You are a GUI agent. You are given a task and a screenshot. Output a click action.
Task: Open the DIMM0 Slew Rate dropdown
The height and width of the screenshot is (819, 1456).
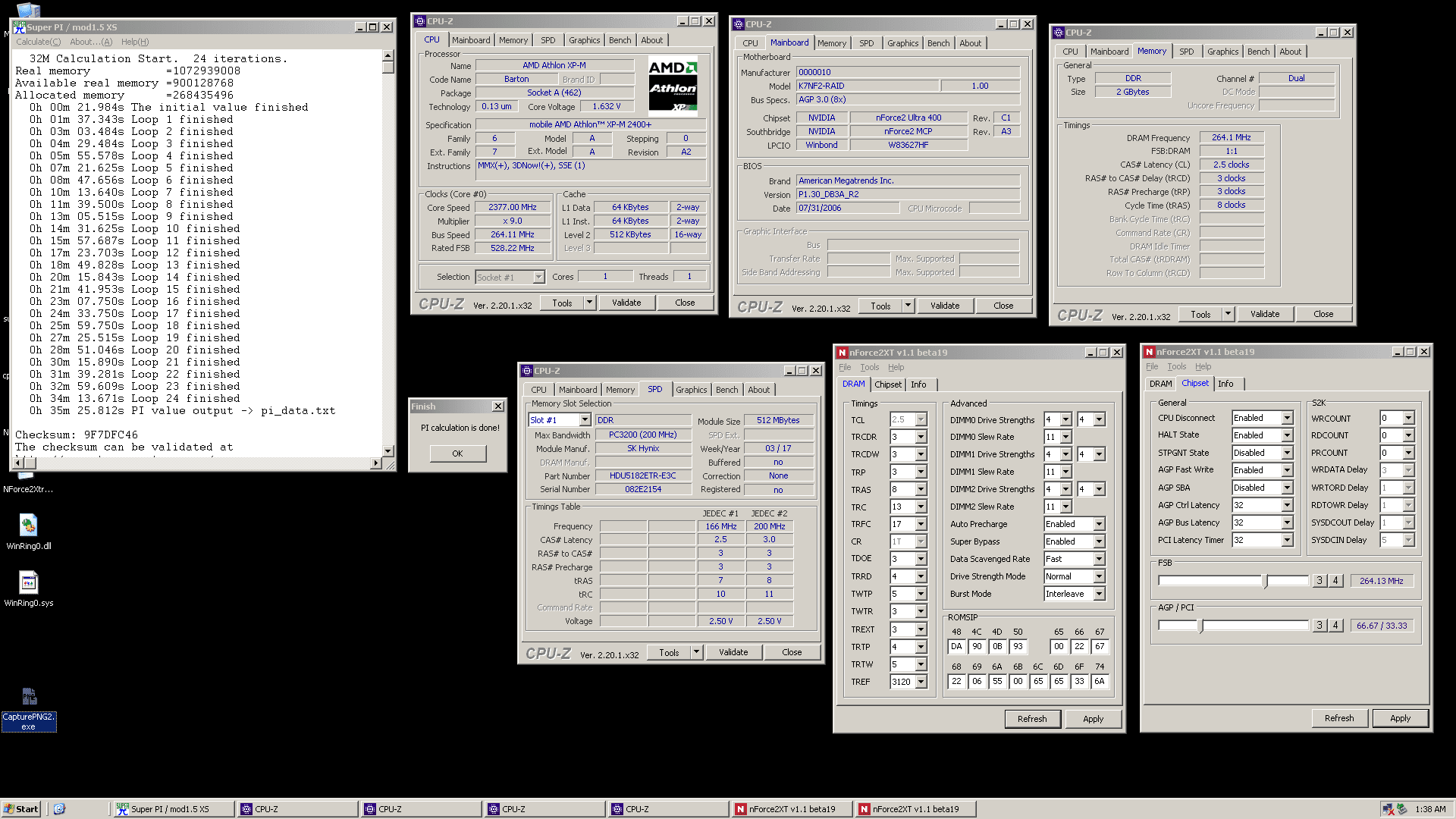click(x=1065, y=437)
